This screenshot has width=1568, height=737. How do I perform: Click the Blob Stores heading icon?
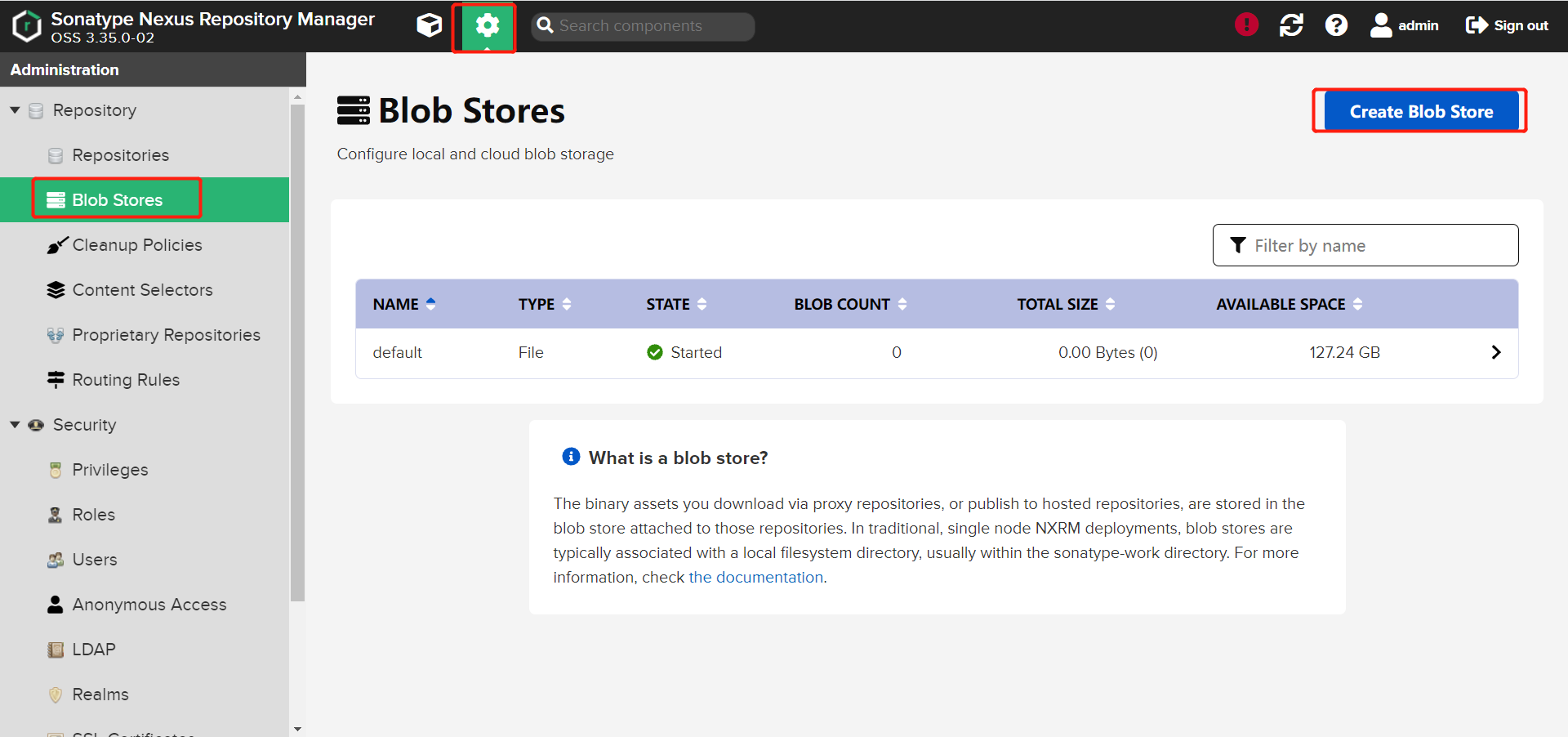point(354,110)
